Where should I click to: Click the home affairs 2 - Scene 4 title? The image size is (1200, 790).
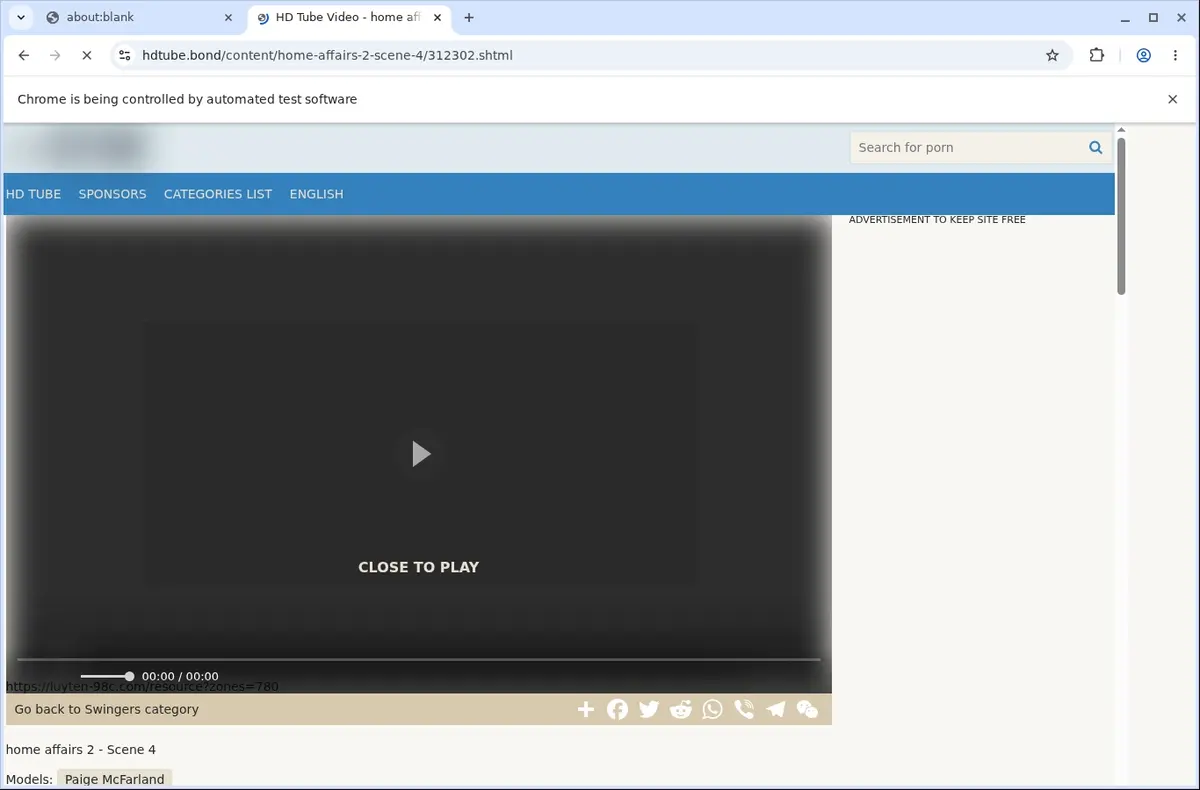tap(81, 750)
